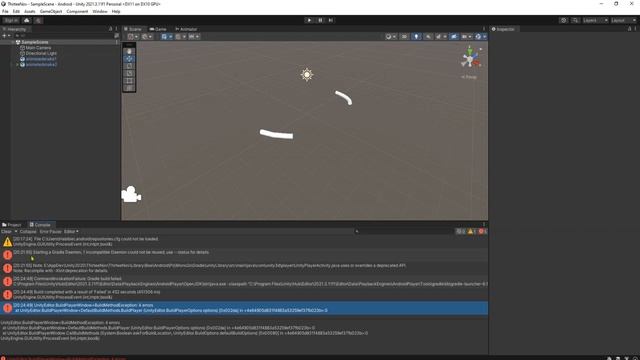Open the Layout dropdown
Image resolution: width=640 pixels, height=360 pixels.
pyautogui.click(x=623, y=20)
